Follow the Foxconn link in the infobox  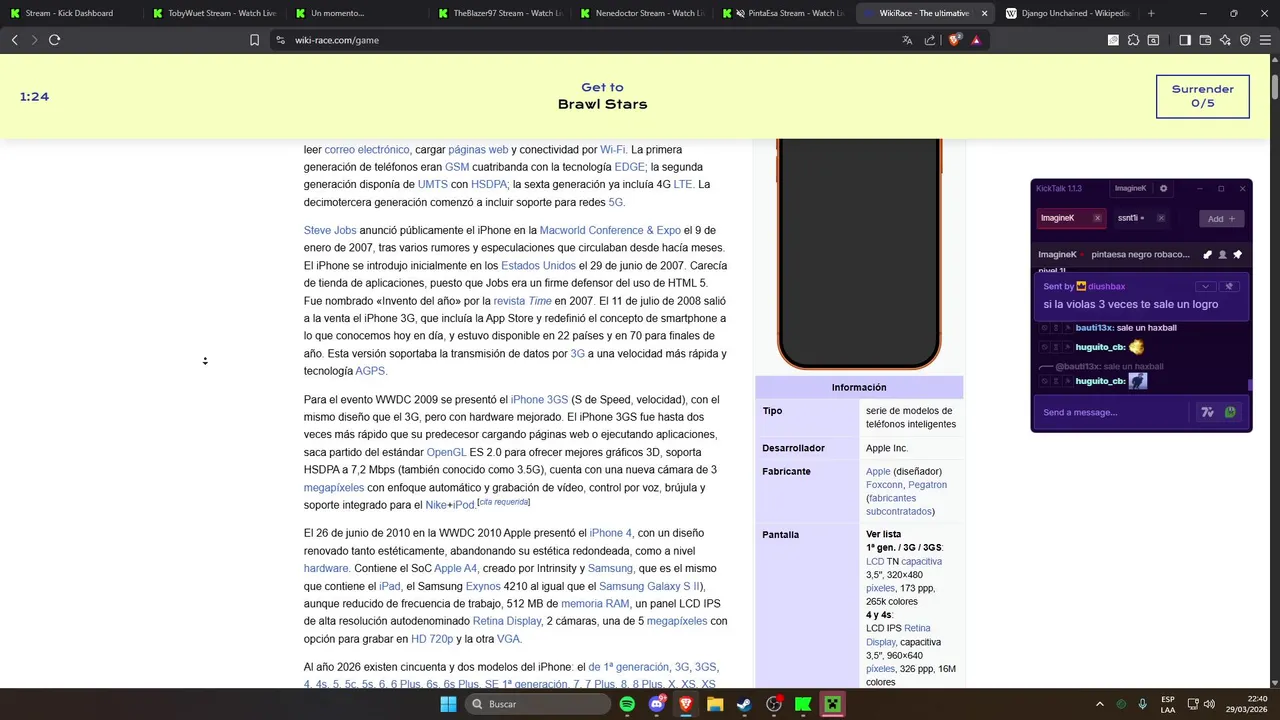point(884,485)
